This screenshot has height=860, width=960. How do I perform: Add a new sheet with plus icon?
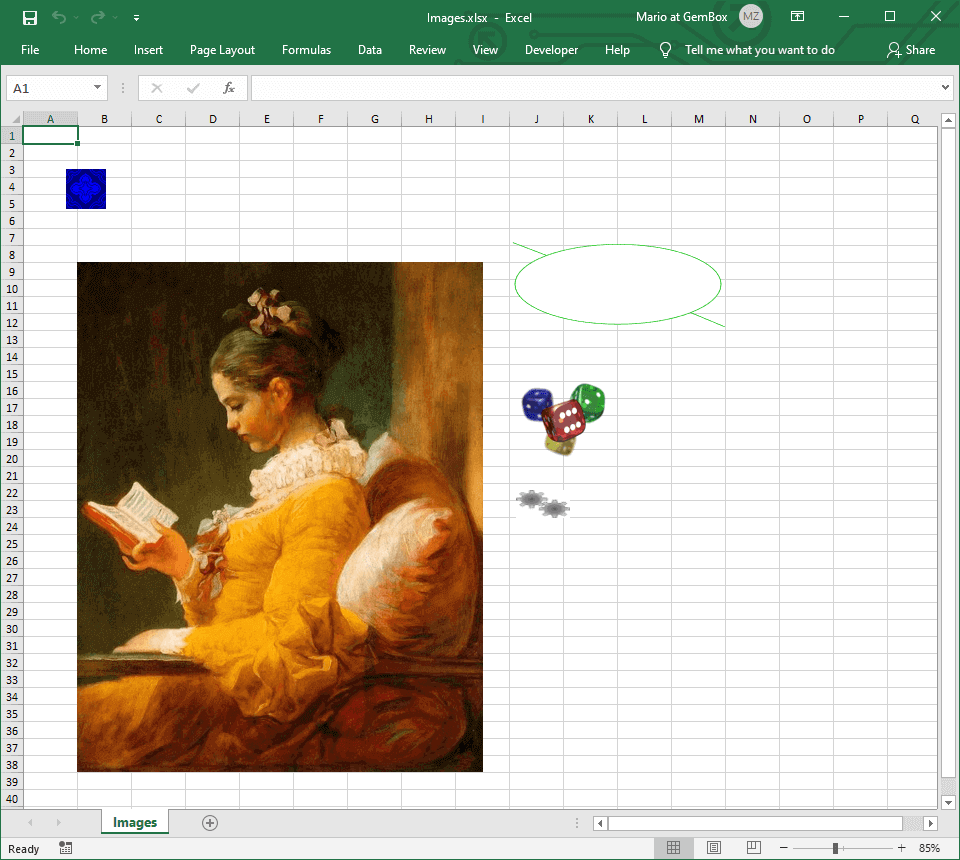pos(210,823)
